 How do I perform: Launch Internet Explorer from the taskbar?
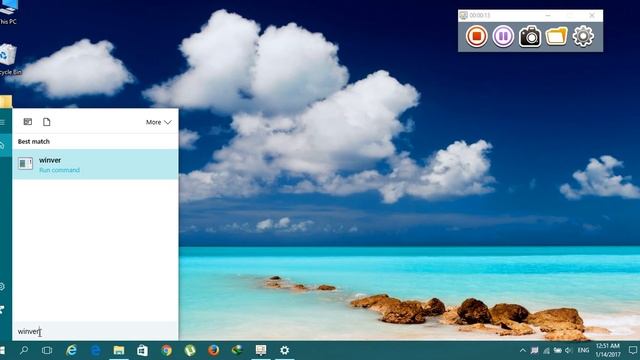[x=71, y=350]
